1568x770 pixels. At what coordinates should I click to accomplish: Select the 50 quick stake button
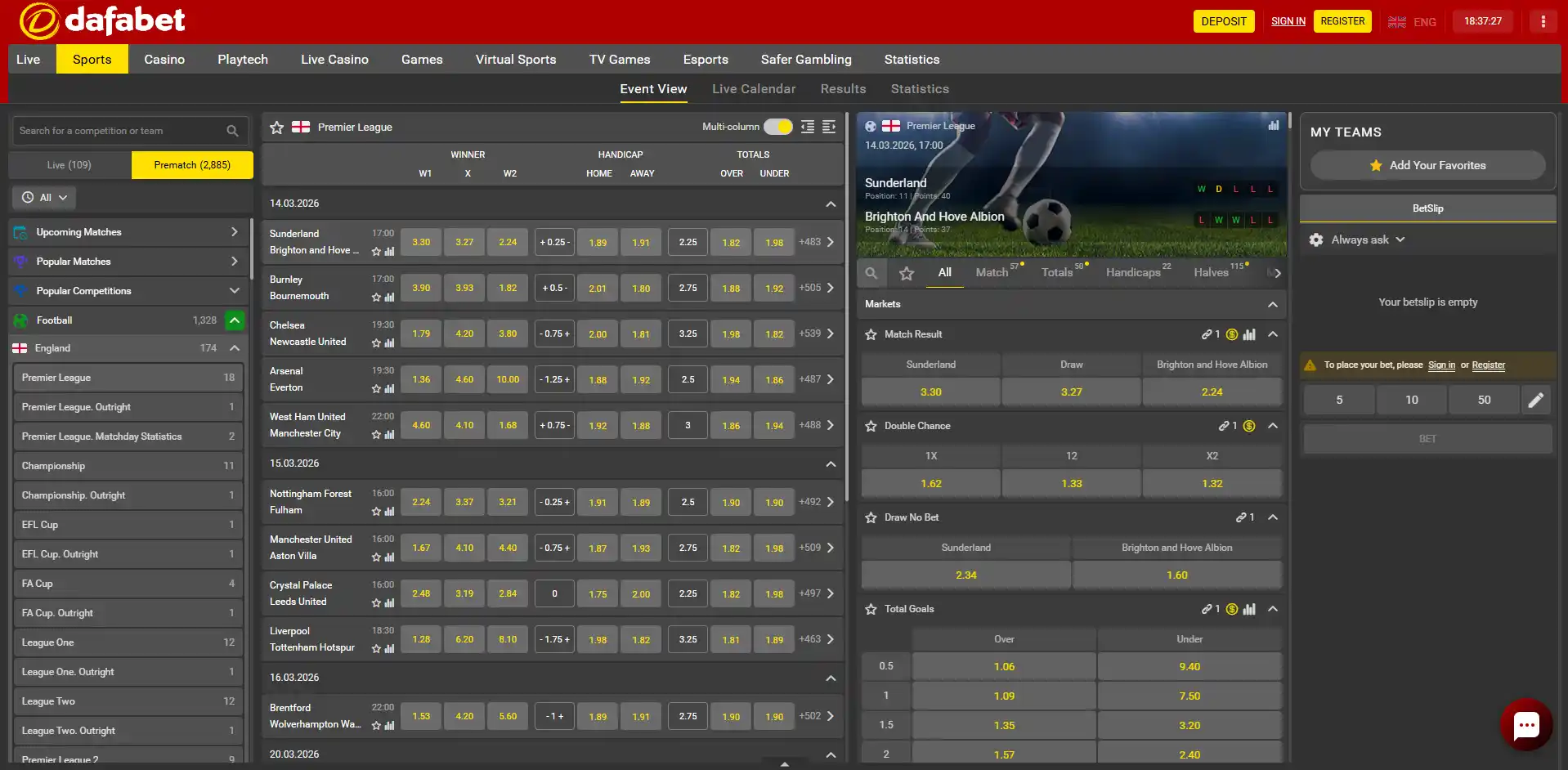pos(1484,400)
